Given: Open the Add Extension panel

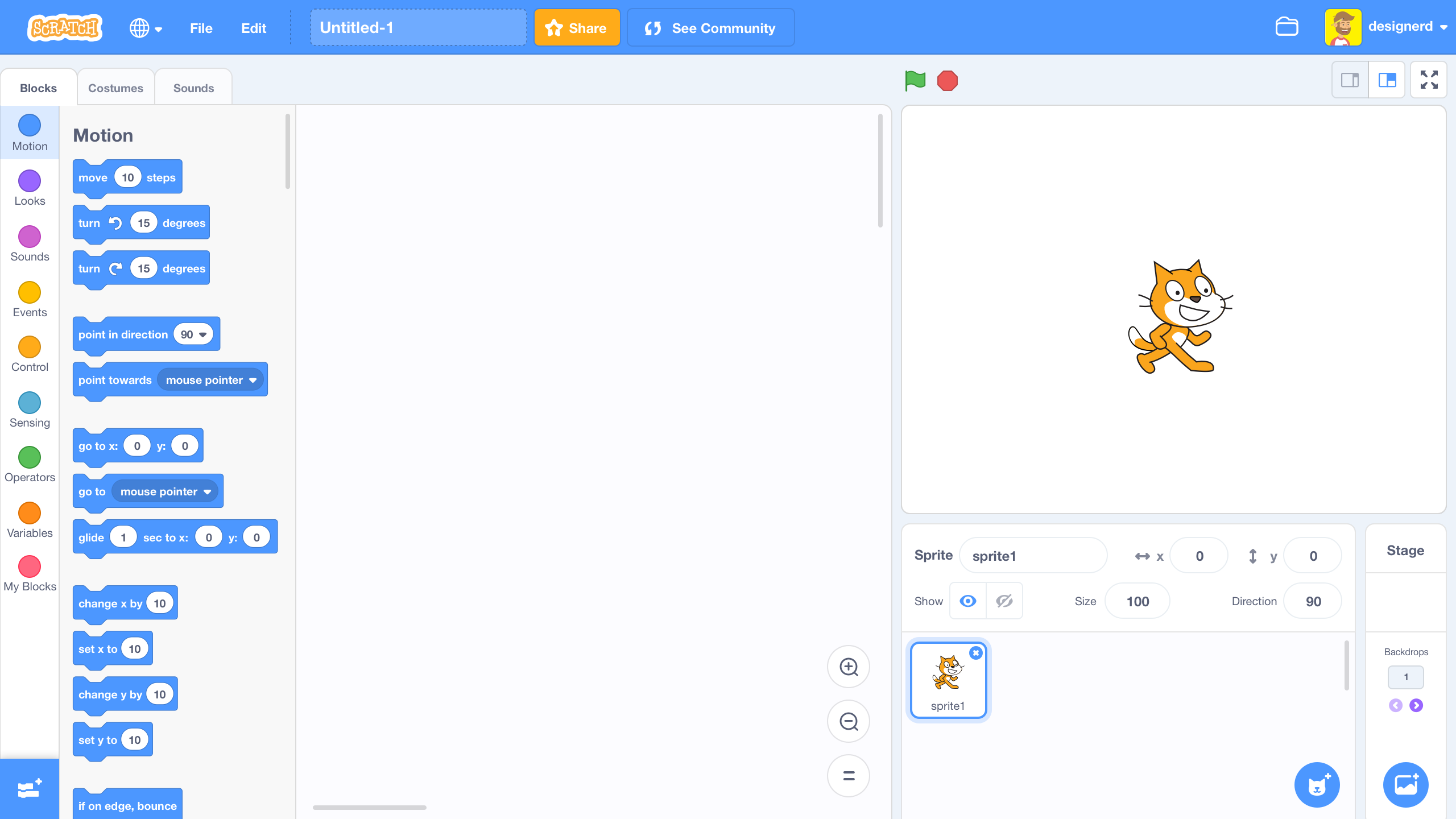Looking at the screenshot, I should click(29, 788).
